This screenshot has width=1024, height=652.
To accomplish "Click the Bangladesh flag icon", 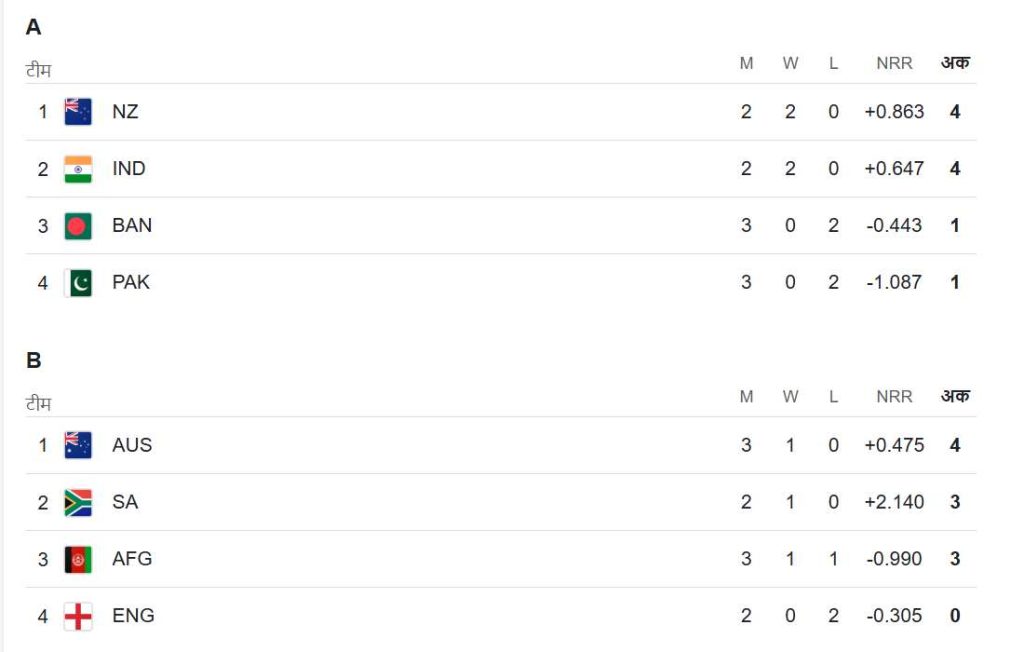I will coord(78,226).
